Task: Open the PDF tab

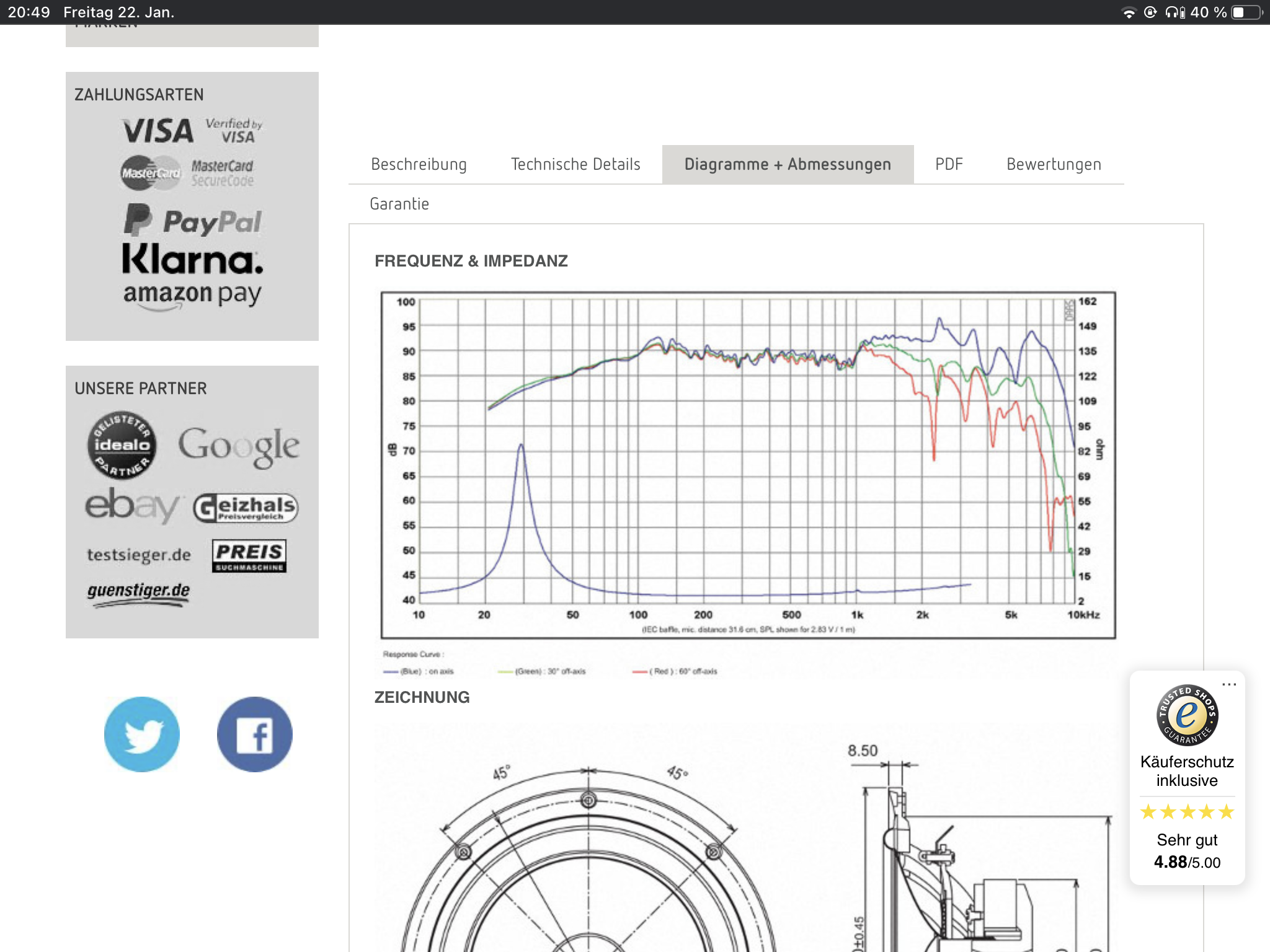Action: (x=949, y=164)
